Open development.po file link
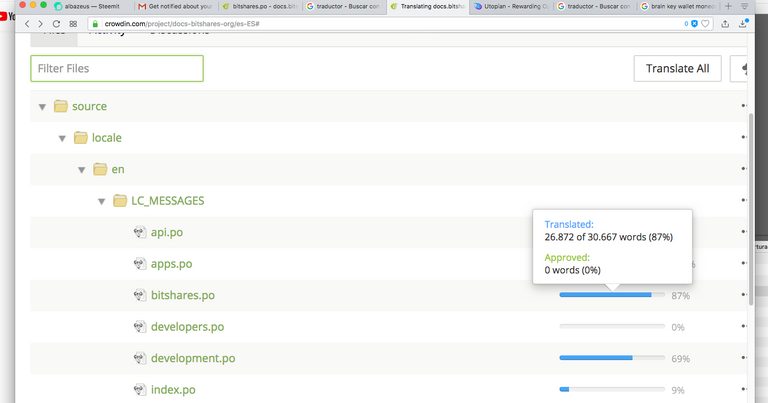The width and height of the screenshot is (768, 403). tap(193, 358)
